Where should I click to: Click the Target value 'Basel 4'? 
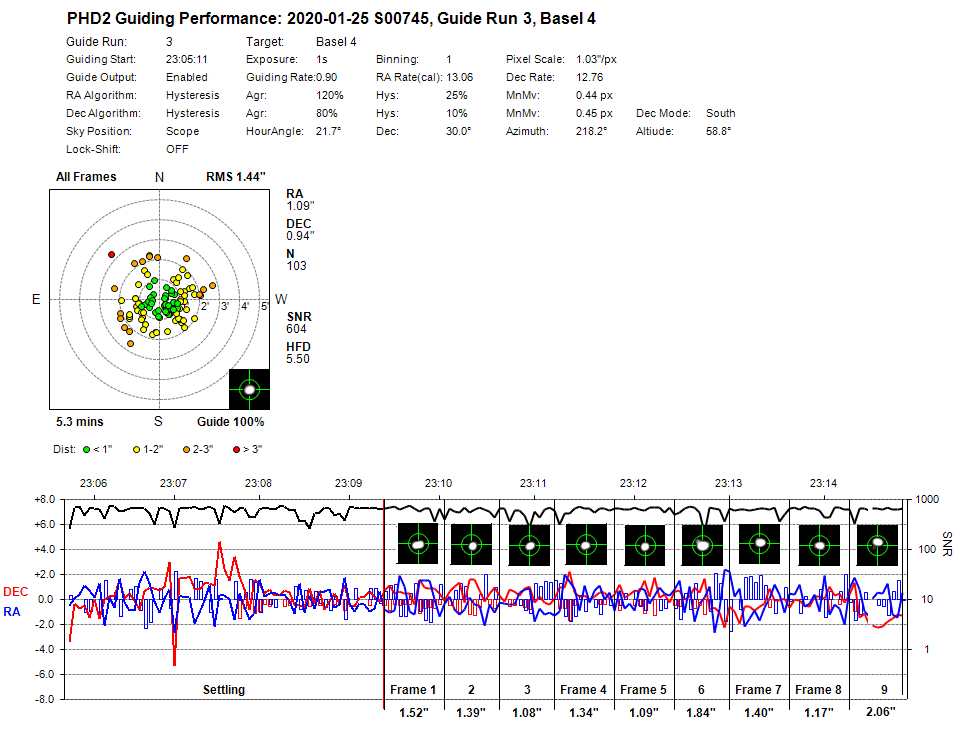[336, 42]
